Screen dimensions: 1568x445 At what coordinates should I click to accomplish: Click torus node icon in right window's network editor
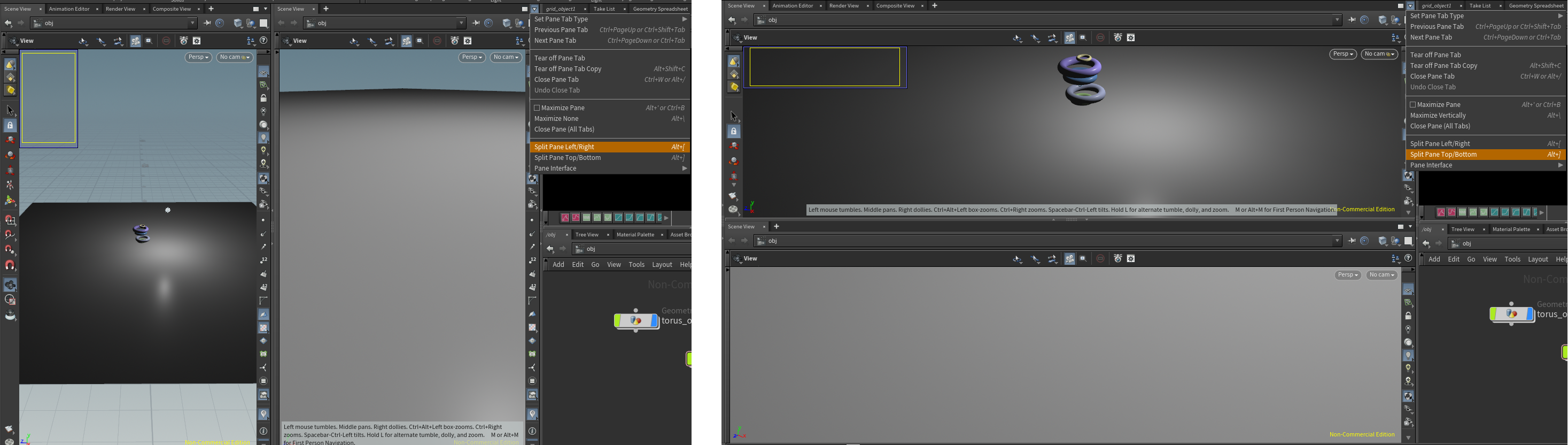1511,314
